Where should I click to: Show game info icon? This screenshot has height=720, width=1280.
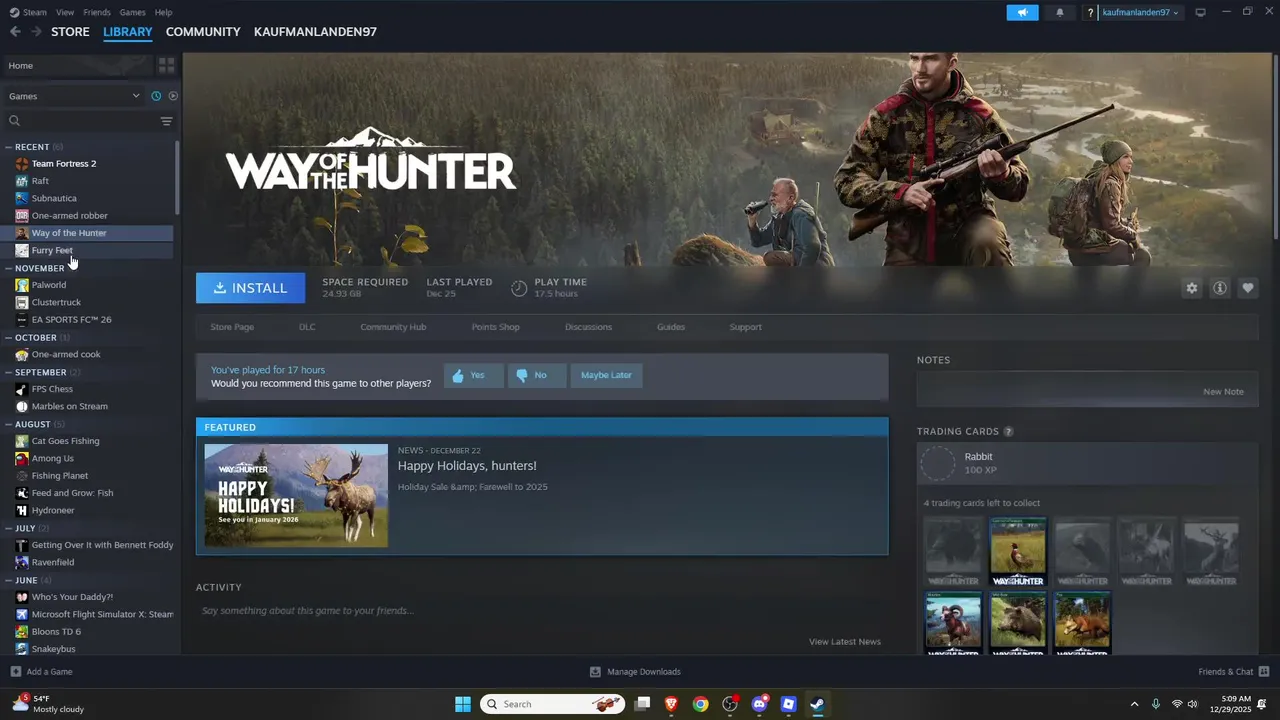1219,288
